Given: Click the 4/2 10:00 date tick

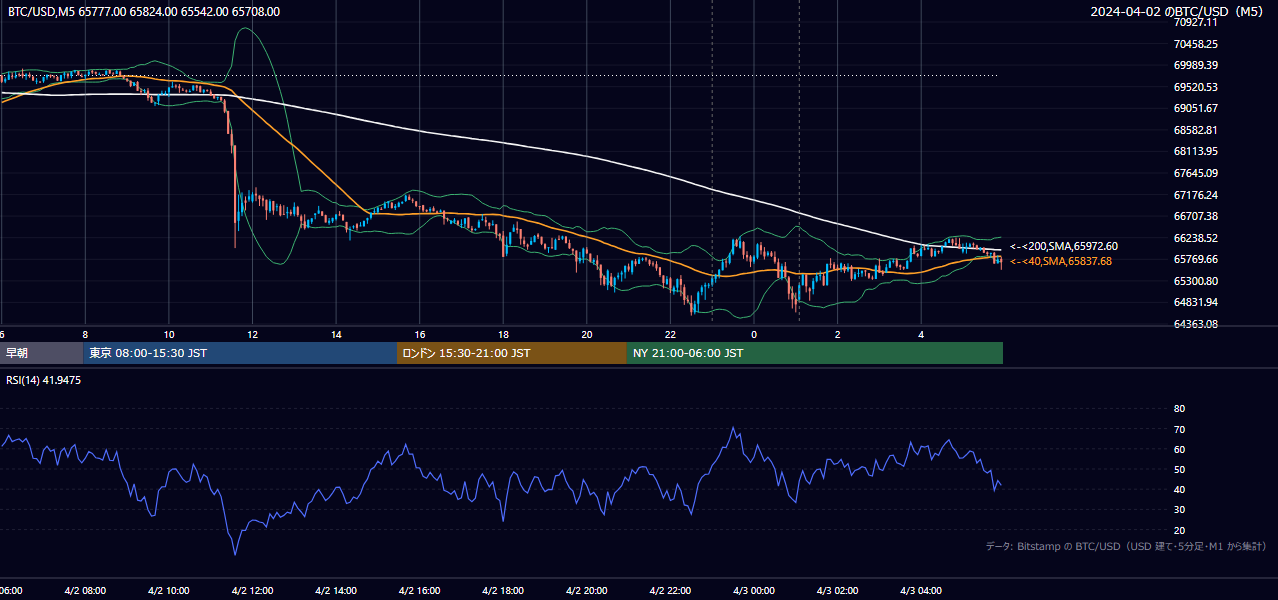Looking at the screenshot, I should coord(168,591).
